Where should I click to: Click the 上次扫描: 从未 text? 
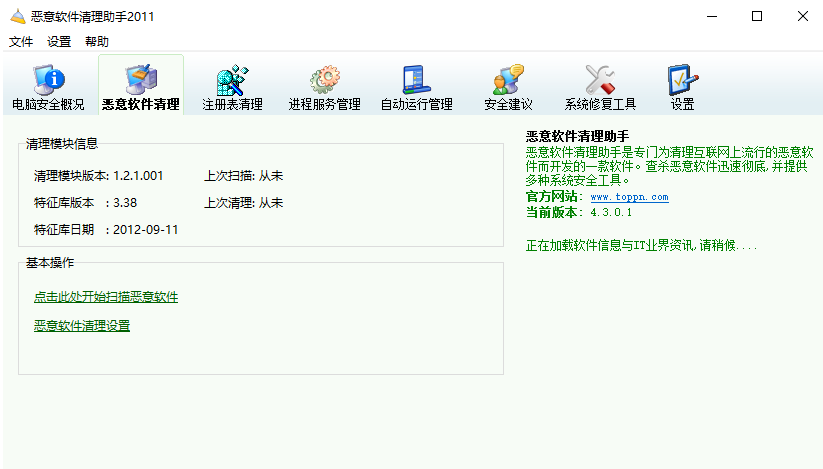click(x=244, y=176)
